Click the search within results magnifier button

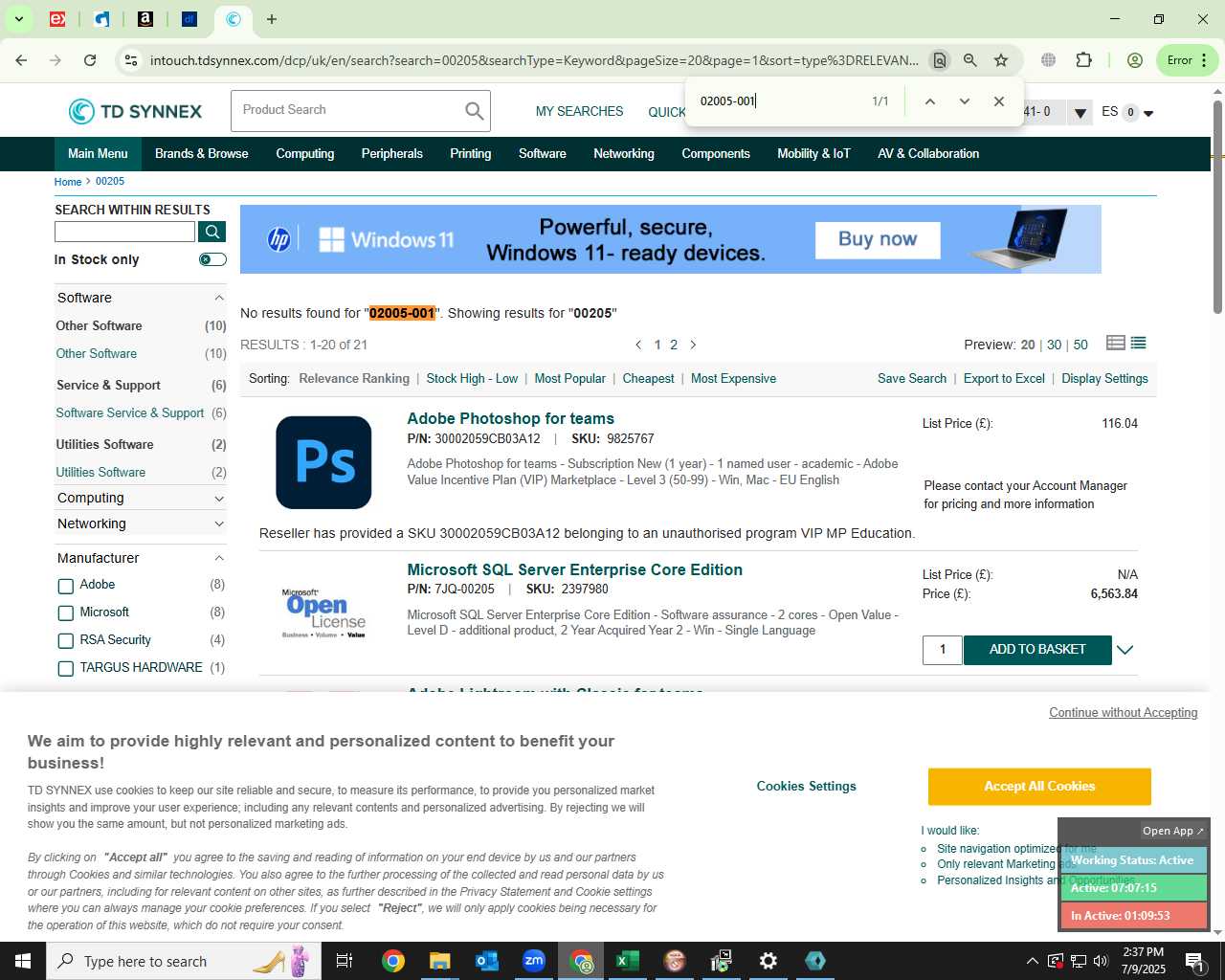click(212, 232)
